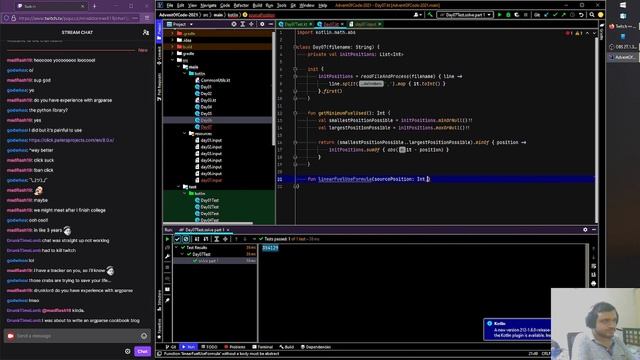Click the purple Chat send button
The height and width of the screenshot is (360, 640).
(x=142, y=351)
